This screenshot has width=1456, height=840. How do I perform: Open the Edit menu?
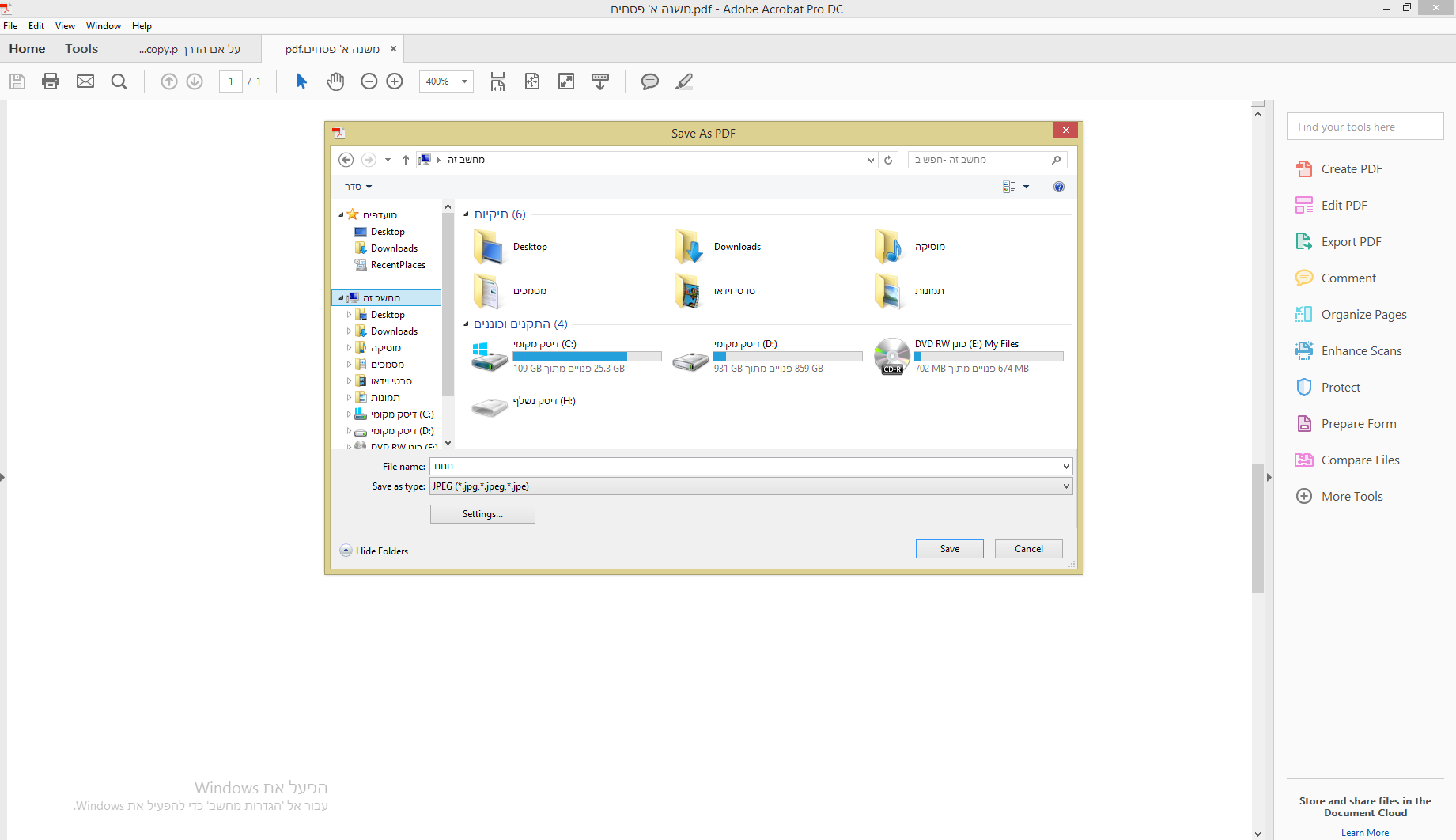tap(36, 26)
